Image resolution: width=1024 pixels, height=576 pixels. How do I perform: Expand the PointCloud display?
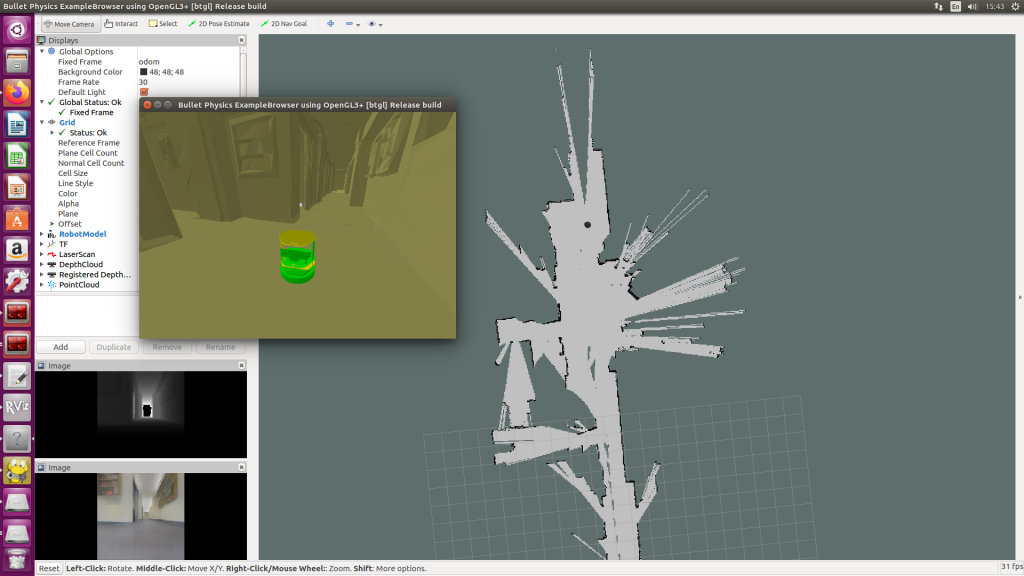tap(42, 285)
